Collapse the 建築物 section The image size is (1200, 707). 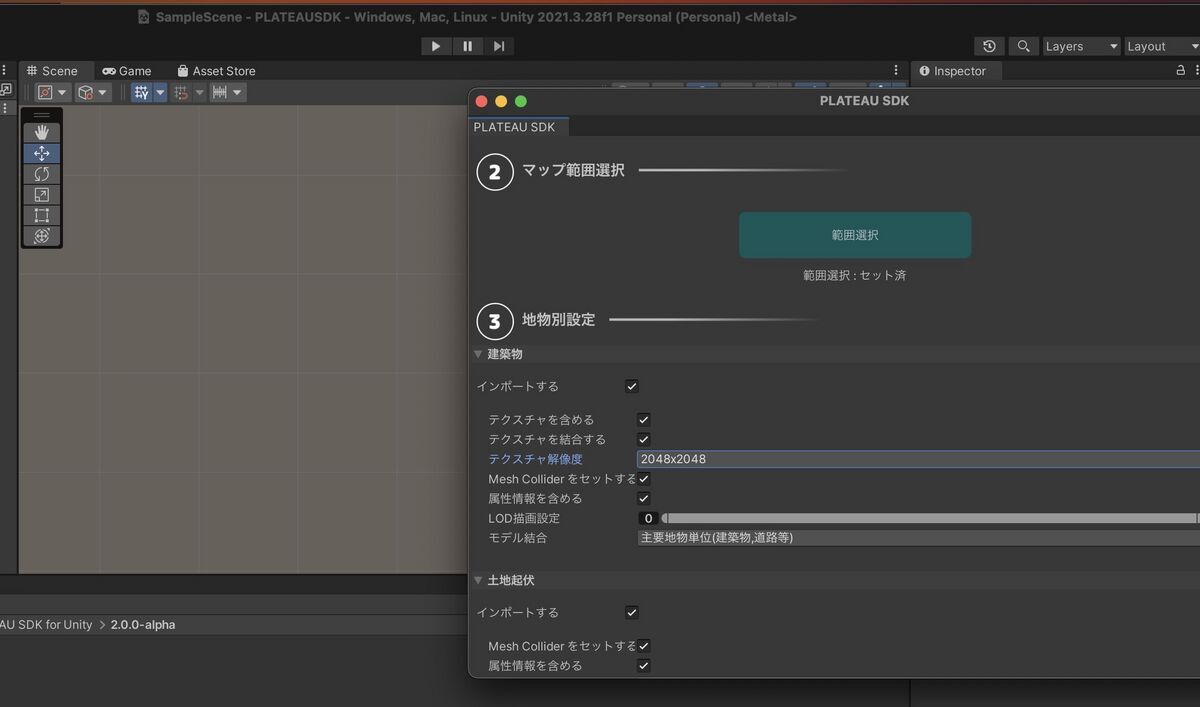478,354
